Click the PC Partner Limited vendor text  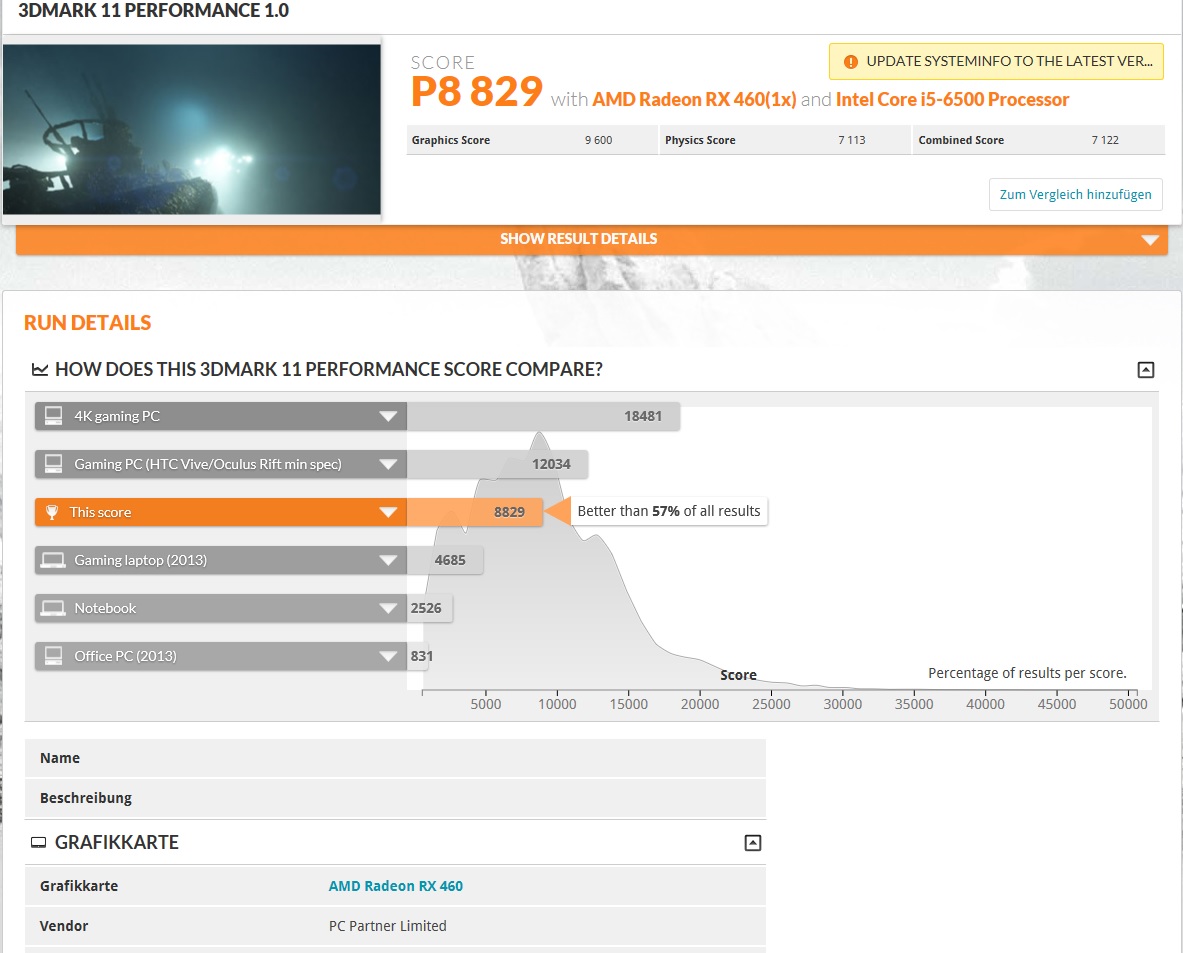[x=388, y=926]
